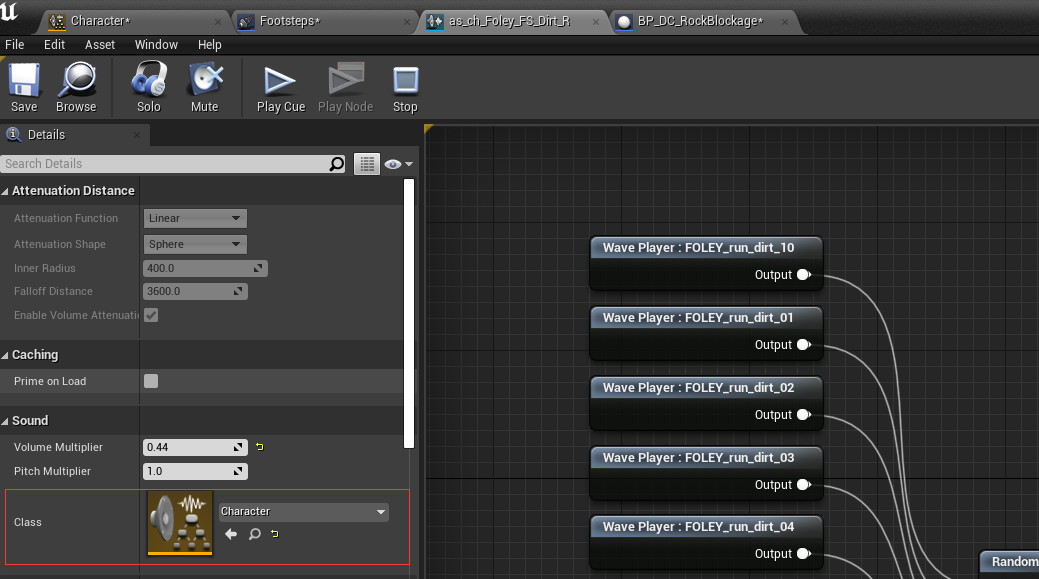Screen dimensions: 1039x579
Task: Open the Edit menu
Action: tap(54, 44)
